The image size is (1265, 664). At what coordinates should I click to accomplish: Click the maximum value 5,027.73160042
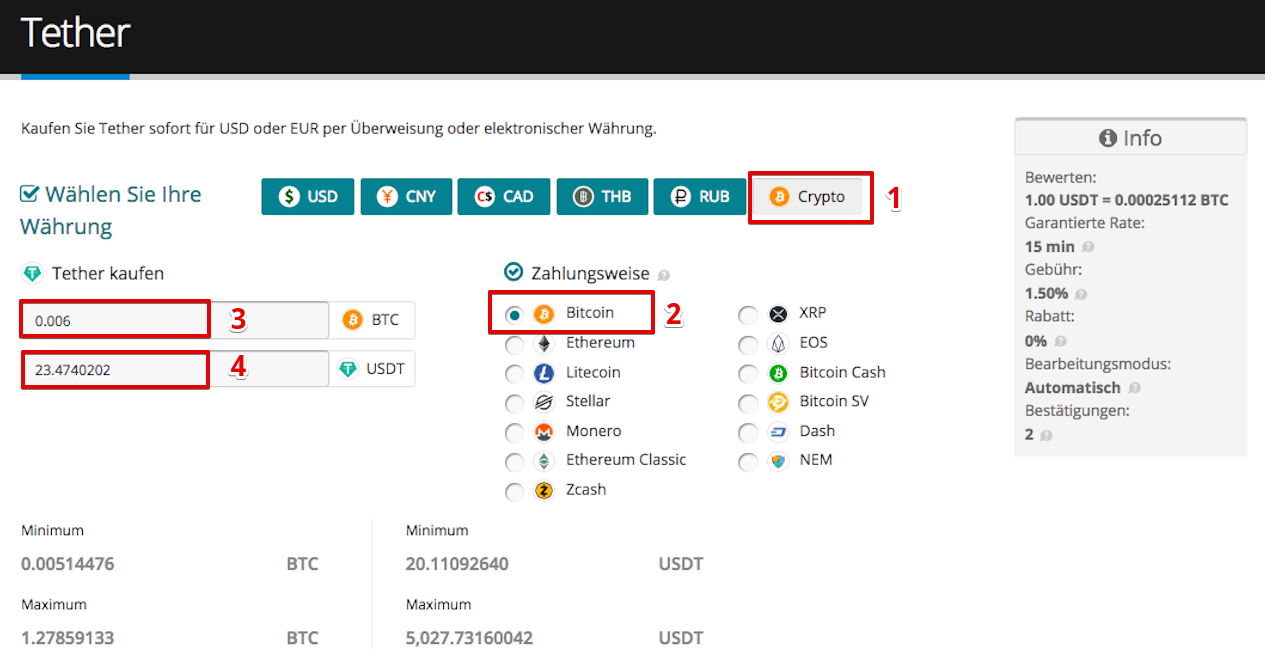(x=470, y=638)
